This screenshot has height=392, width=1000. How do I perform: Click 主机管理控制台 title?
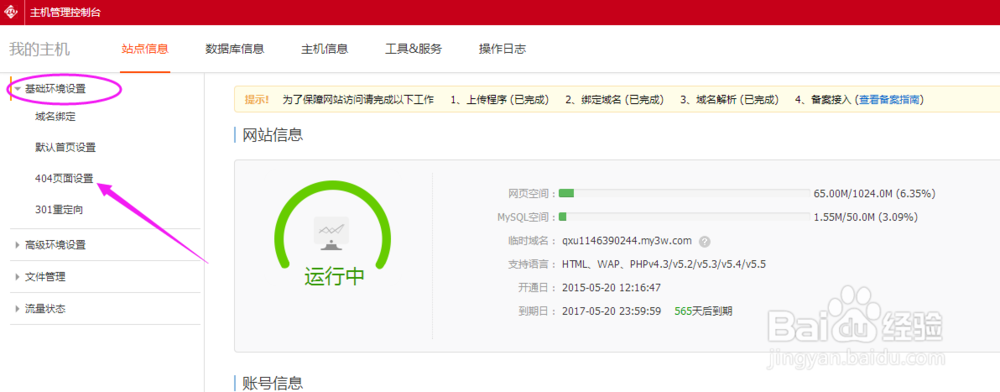pos(65,12)
